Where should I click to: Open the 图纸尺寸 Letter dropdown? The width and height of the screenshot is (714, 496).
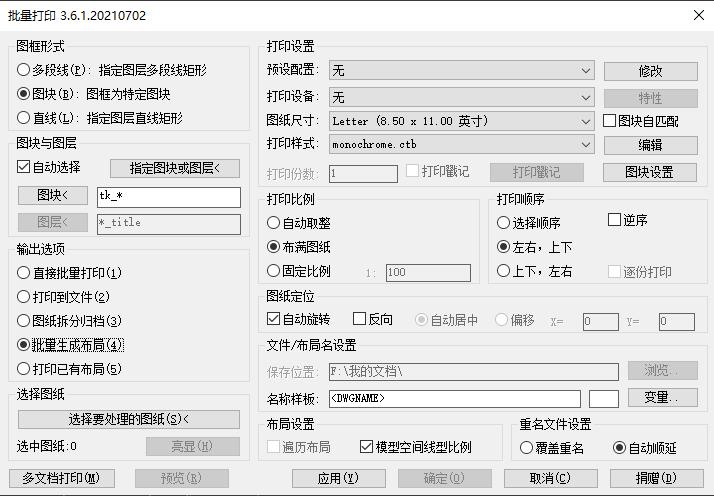click(x=461, y=121)
